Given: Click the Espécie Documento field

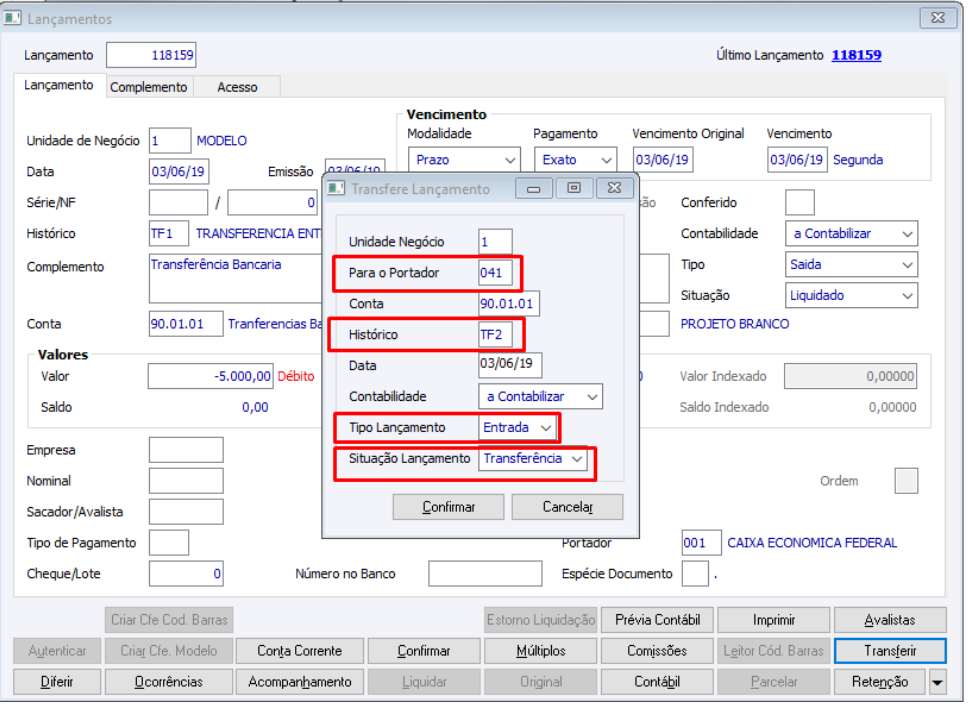Looking at the screenshot, I should [695, 574].
